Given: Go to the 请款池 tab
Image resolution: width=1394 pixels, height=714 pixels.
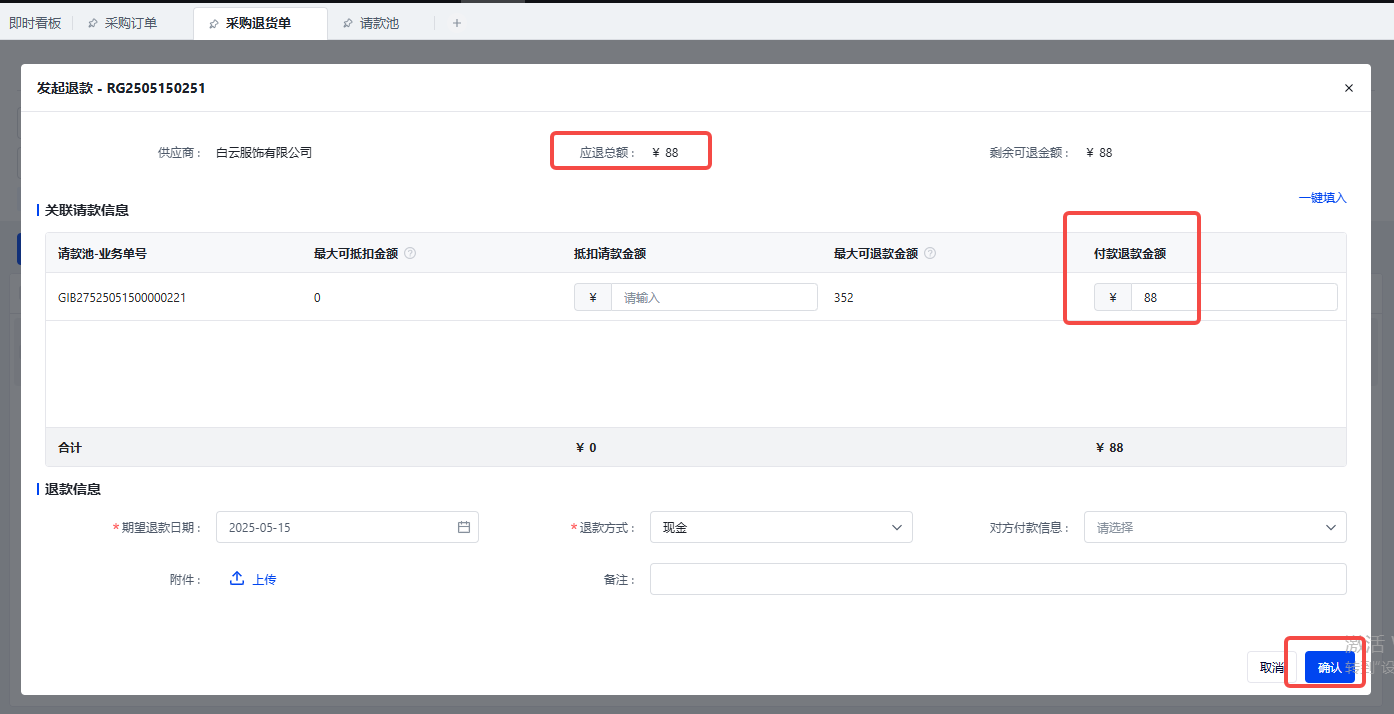Looking at the screenshot, I should point(379,23).
